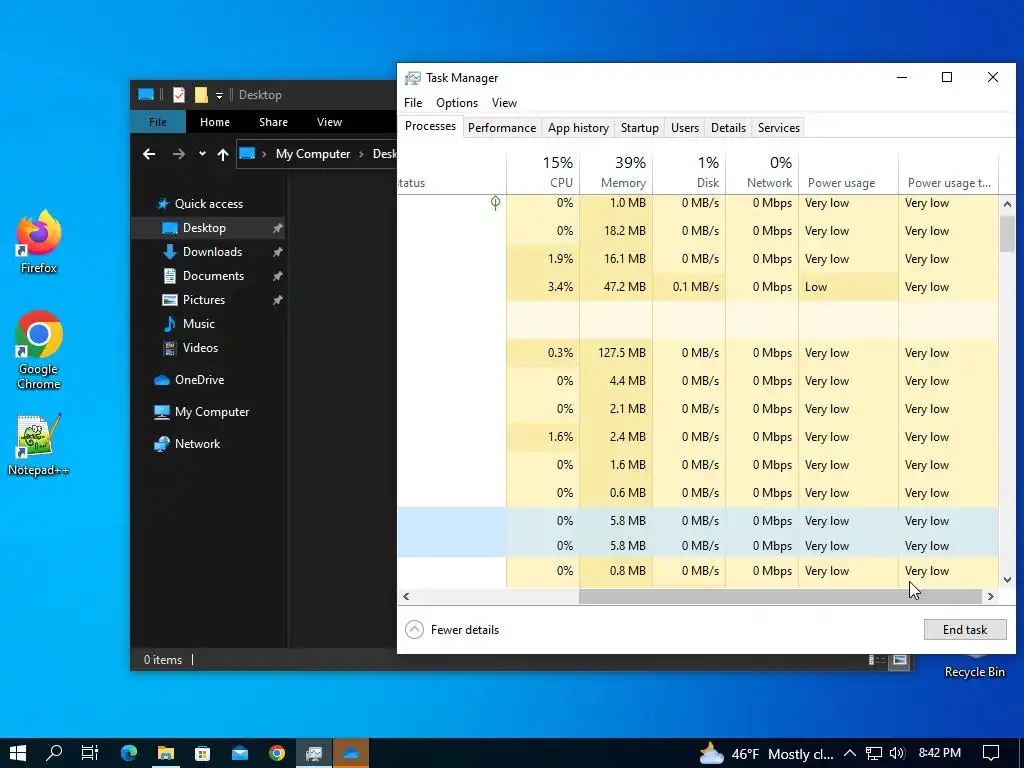1024x768 pixels.
Task: Open Task Manager Options menu
Action: pyautogui.click(x=456, y=103)
